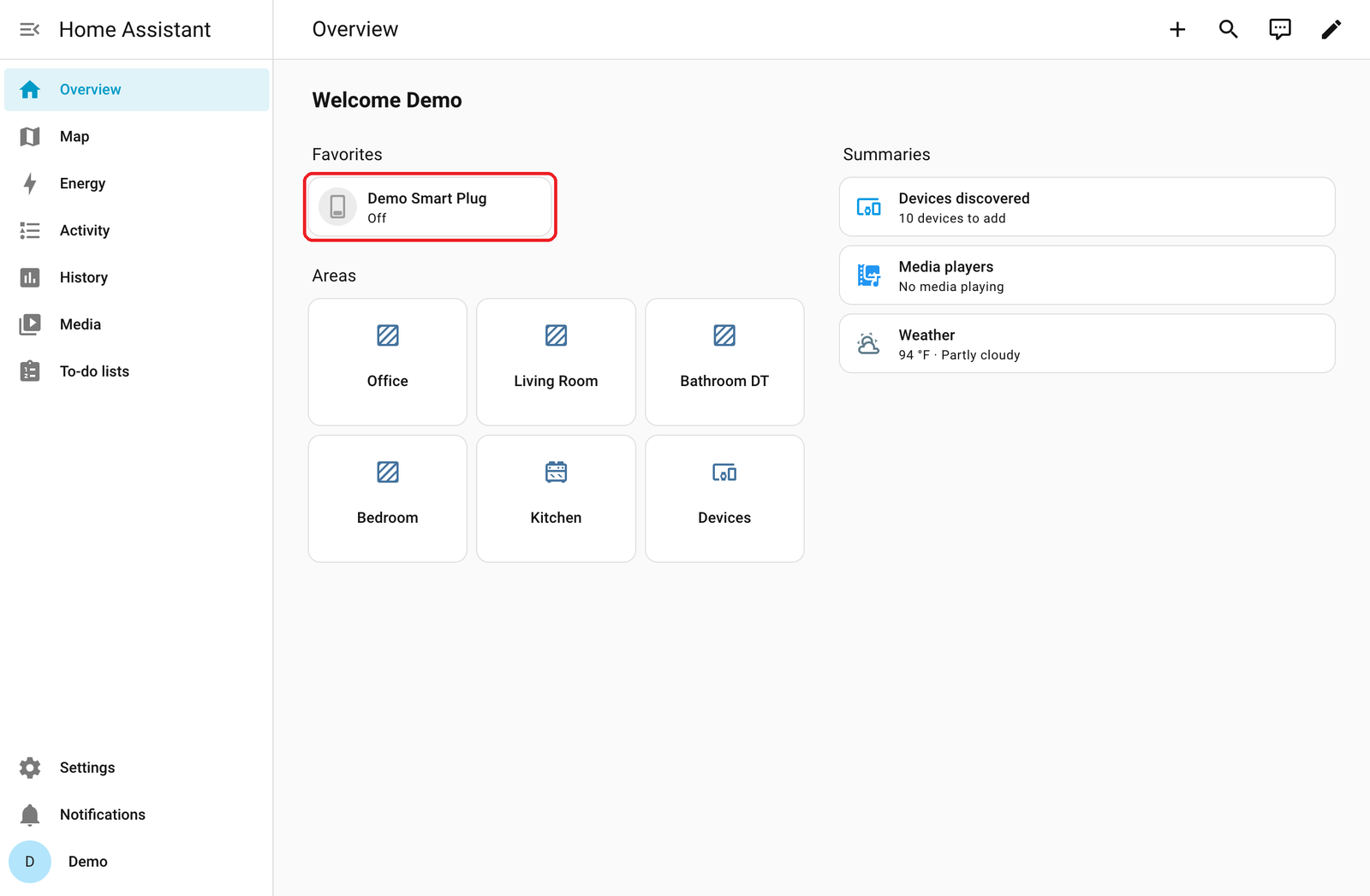Image resolution: width=1370 pixels, height=896 pixels.
Task: Click the Living Room area icon
Action: click(x=557, y=335)
